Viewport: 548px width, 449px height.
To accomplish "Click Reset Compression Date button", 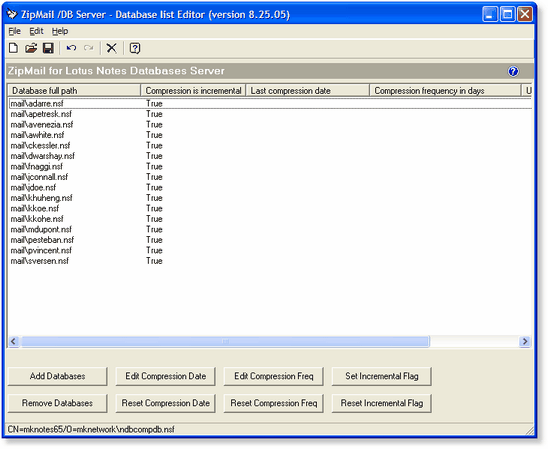I will [x=166, y=403].
